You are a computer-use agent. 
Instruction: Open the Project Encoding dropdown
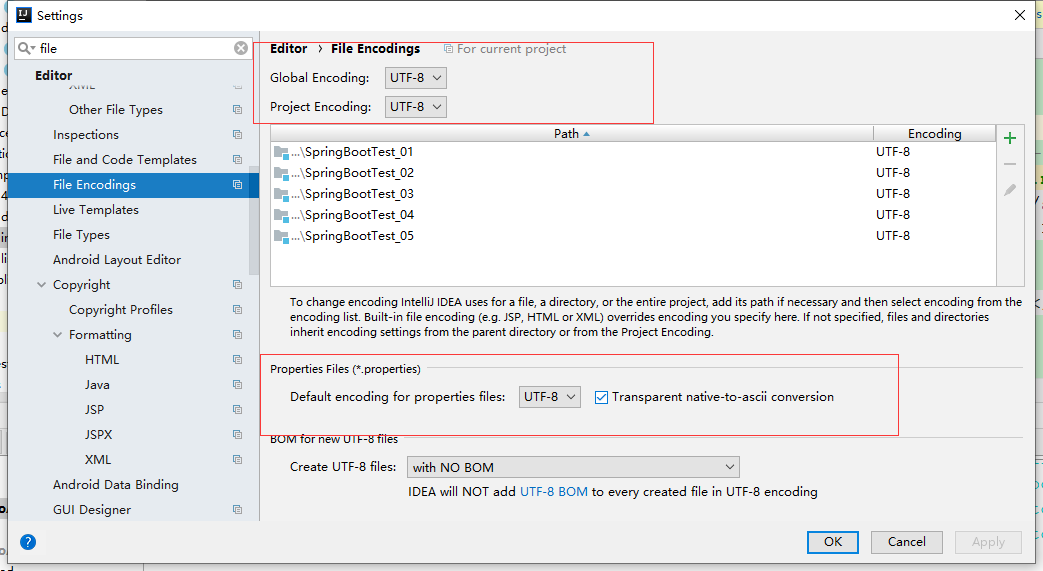[x=416, y=106]
